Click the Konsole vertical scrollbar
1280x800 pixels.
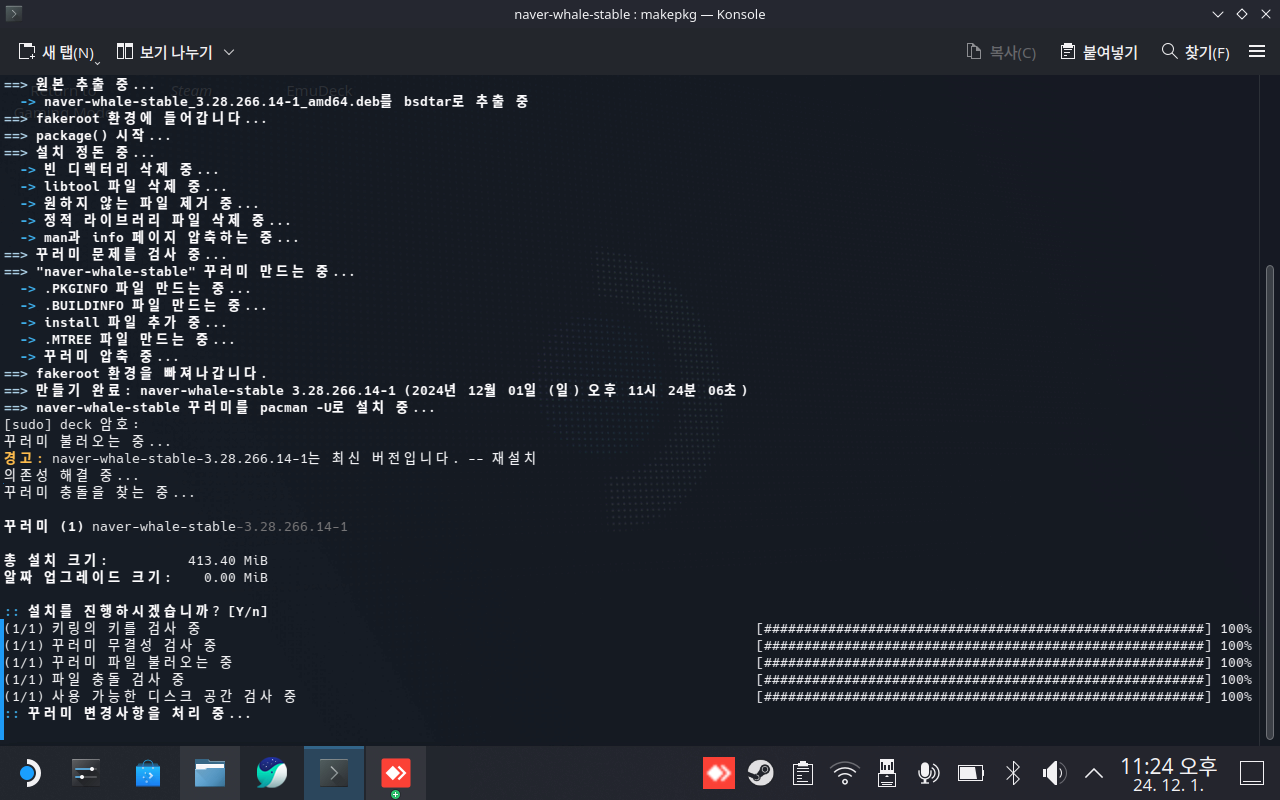tap(1271, 503)
